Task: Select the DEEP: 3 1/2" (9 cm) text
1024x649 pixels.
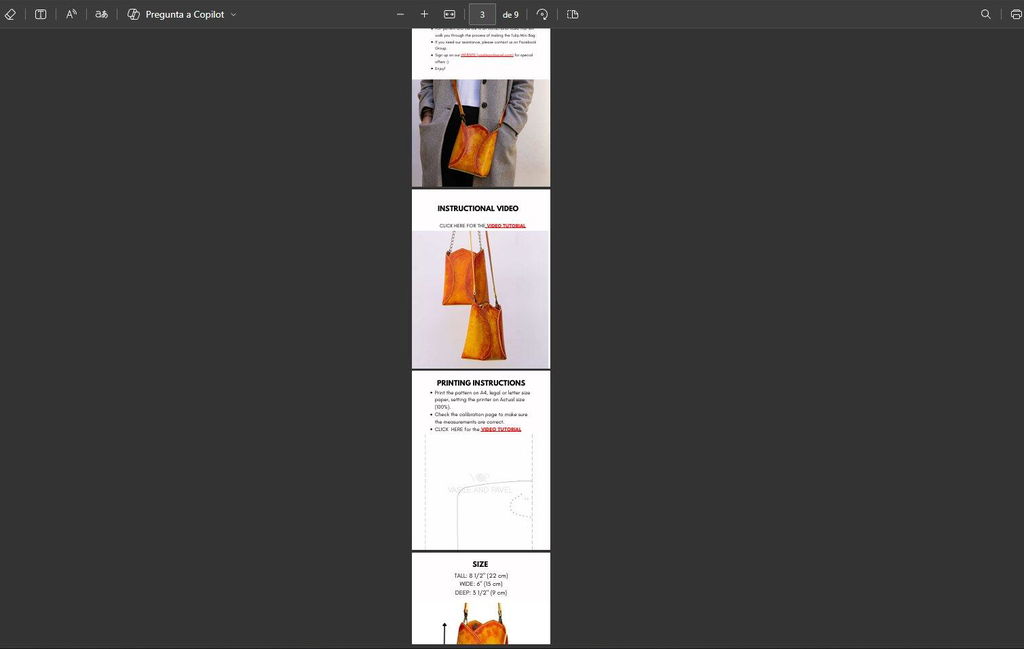Action: pos(481,593)
